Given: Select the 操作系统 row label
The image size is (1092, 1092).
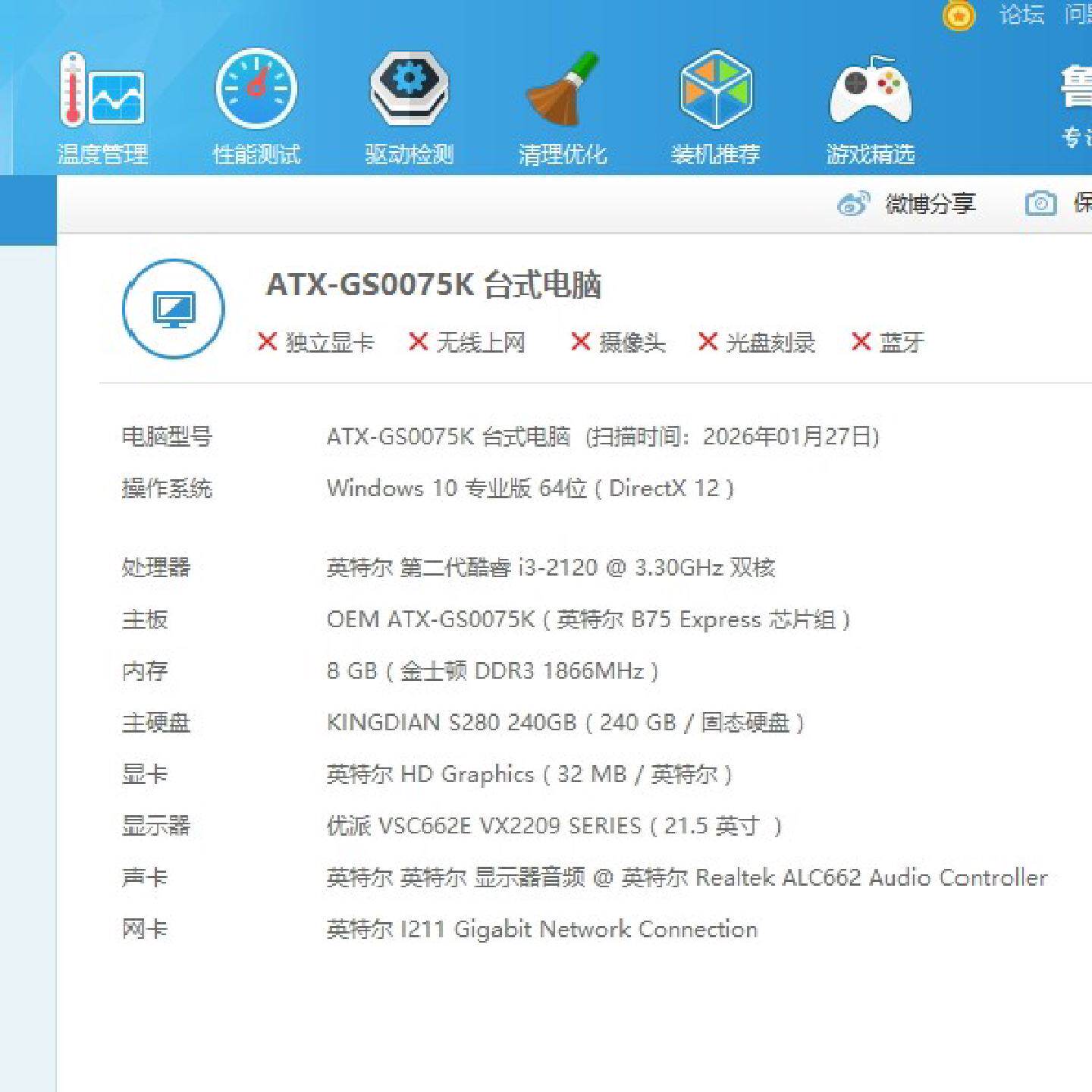Looking at the screenshot, I should coord(167,488).
